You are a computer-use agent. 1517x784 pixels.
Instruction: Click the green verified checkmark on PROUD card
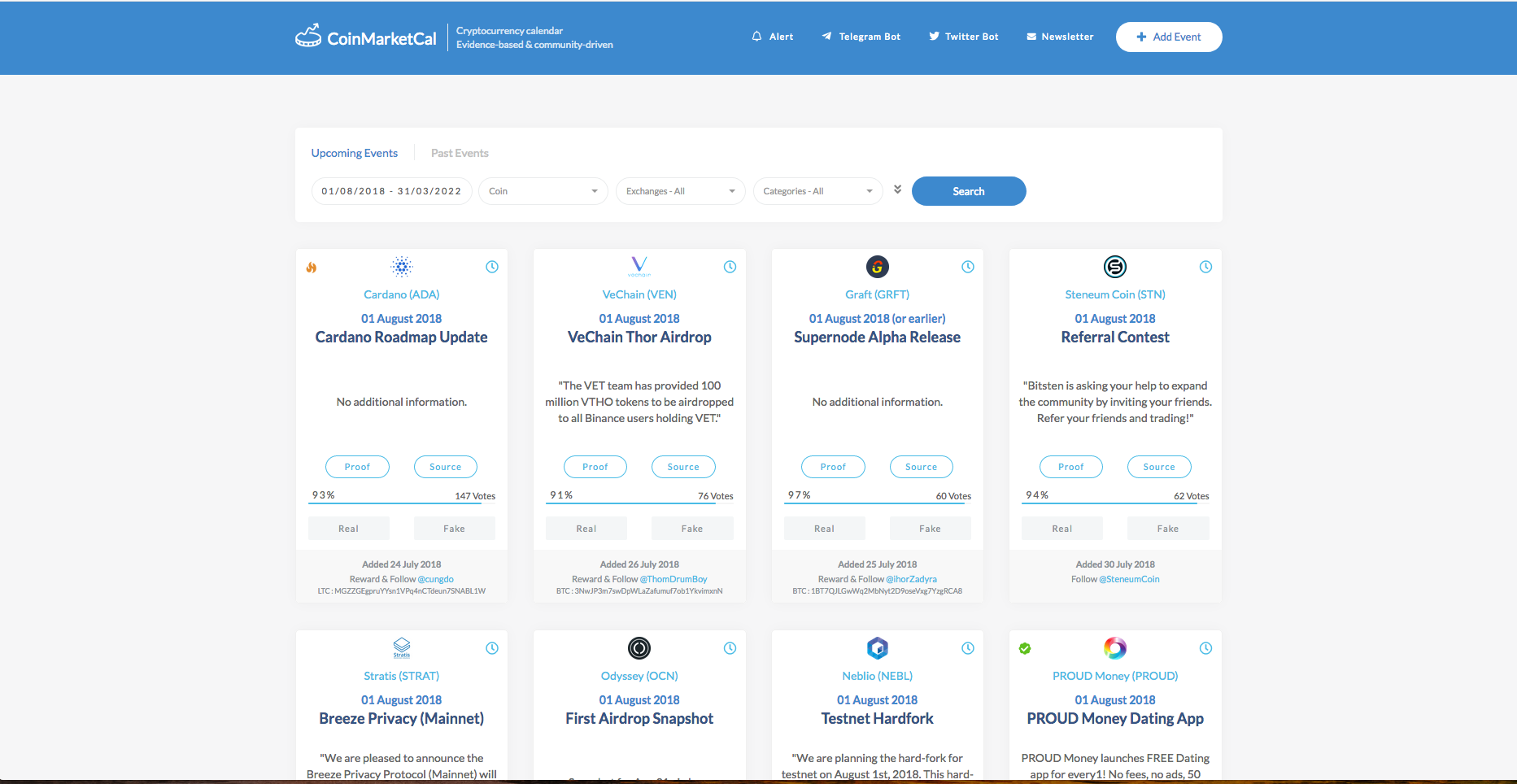click(x=1025, y=648)
